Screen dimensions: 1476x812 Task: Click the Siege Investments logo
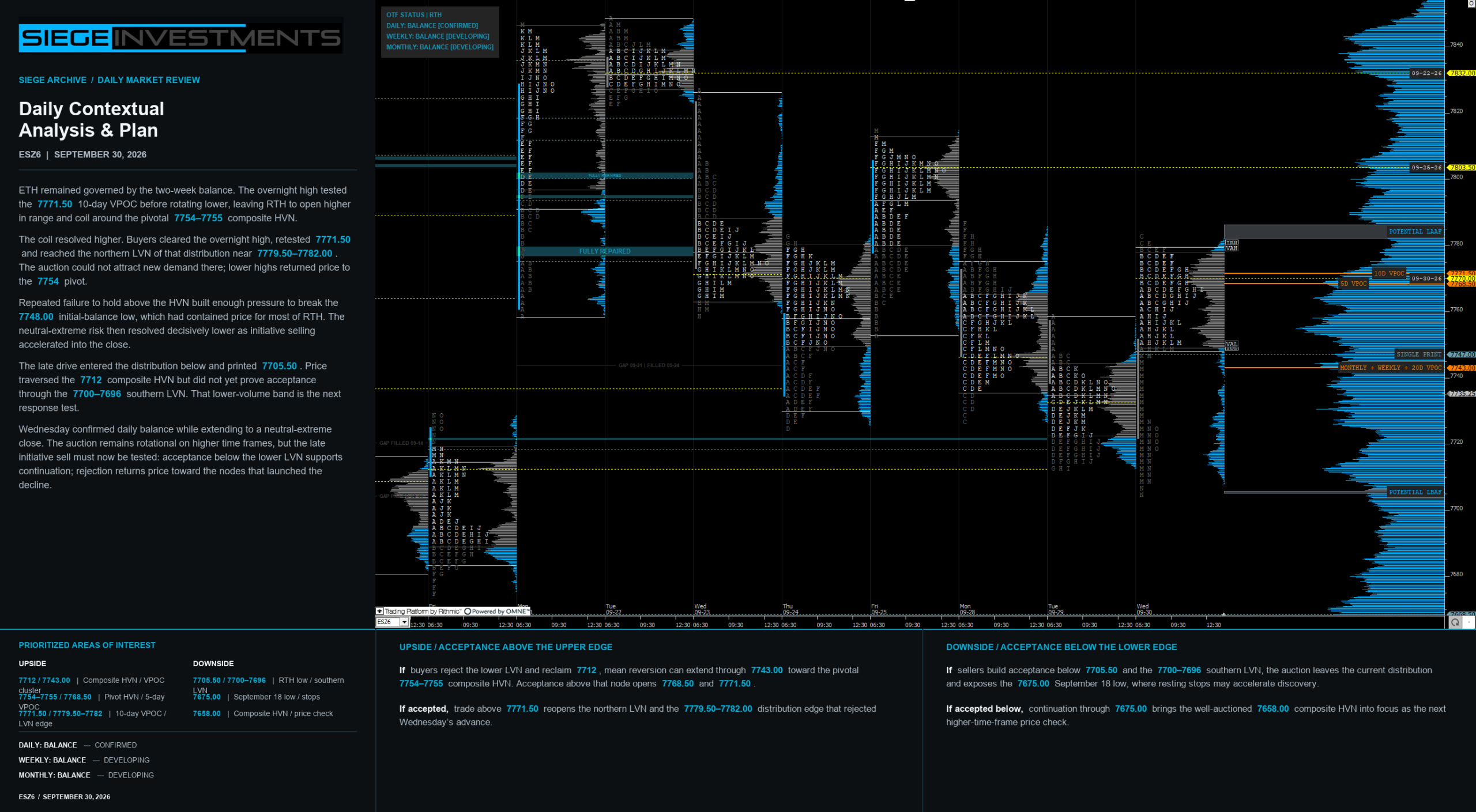[x=180, y=38]
